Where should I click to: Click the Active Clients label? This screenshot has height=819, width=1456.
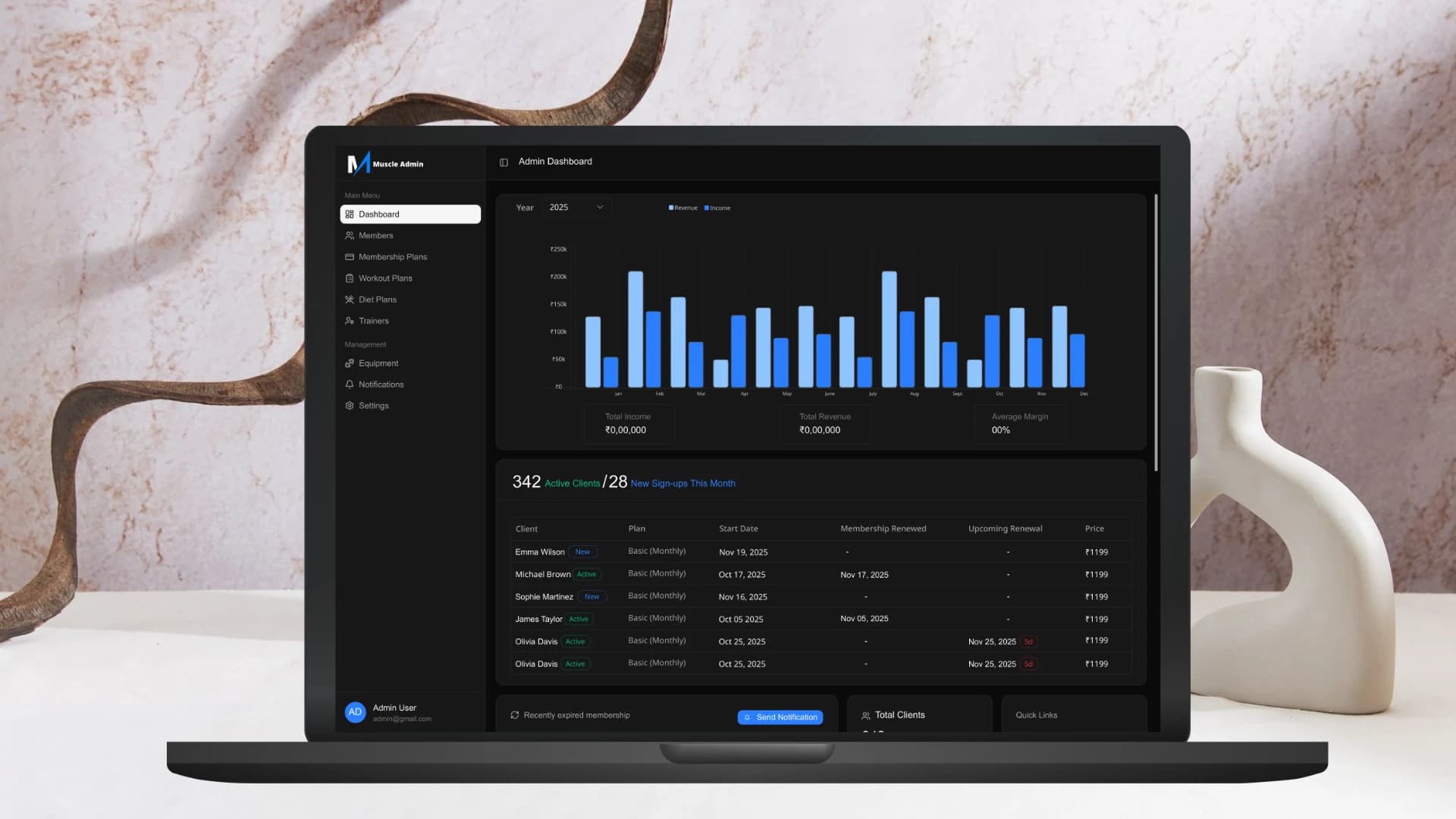(573, 484)
